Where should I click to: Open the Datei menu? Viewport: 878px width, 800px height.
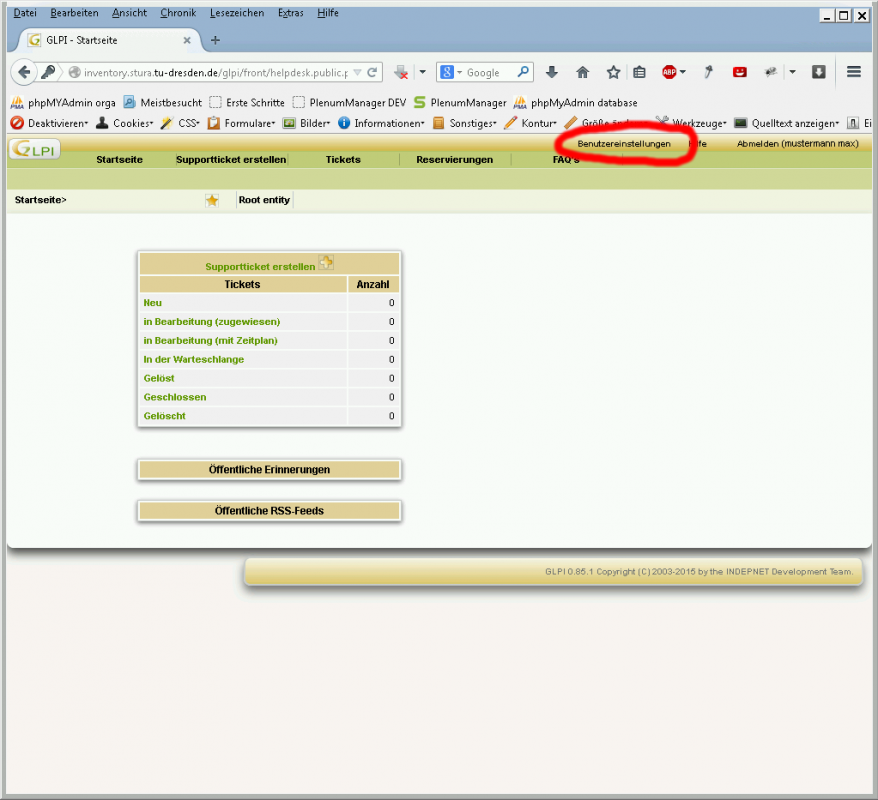tap(24, 12)
